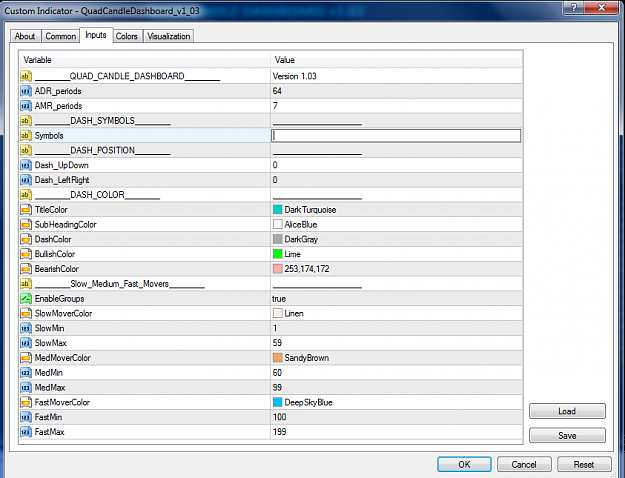Click the Dash_LeftRight value 0

(x=275, y=180)
